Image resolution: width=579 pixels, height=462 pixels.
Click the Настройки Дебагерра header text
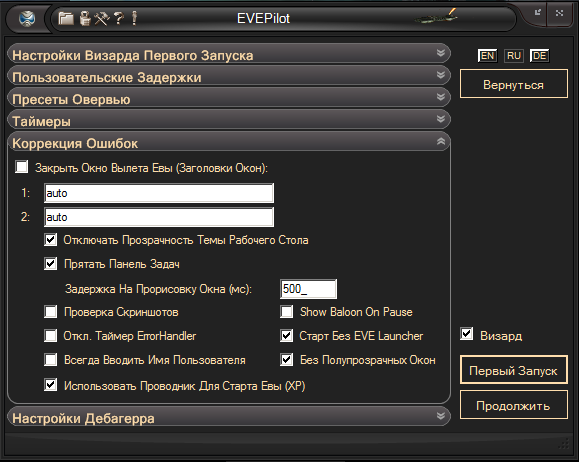click(x=83, y=418)
